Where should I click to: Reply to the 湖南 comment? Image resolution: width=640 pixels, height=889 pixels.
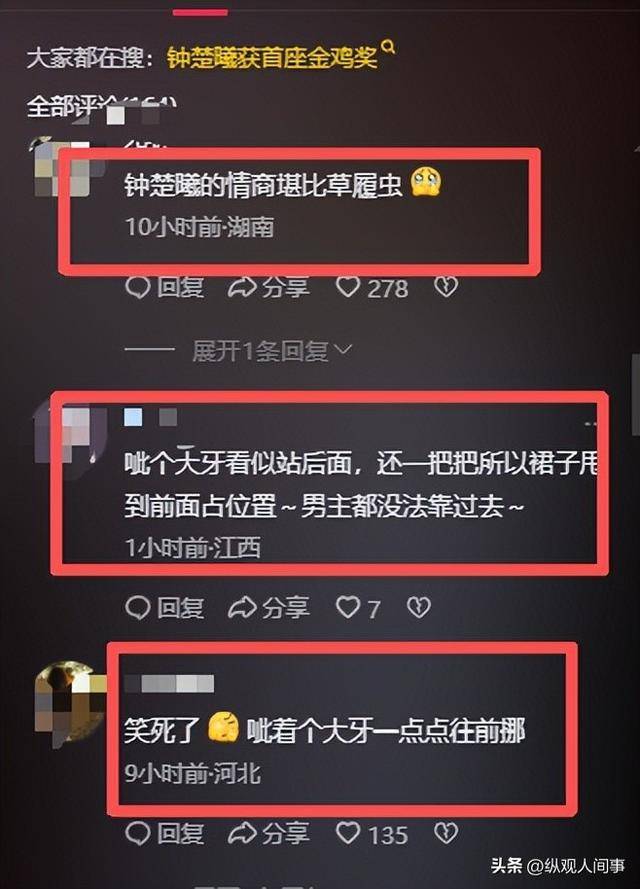[164, 287]
